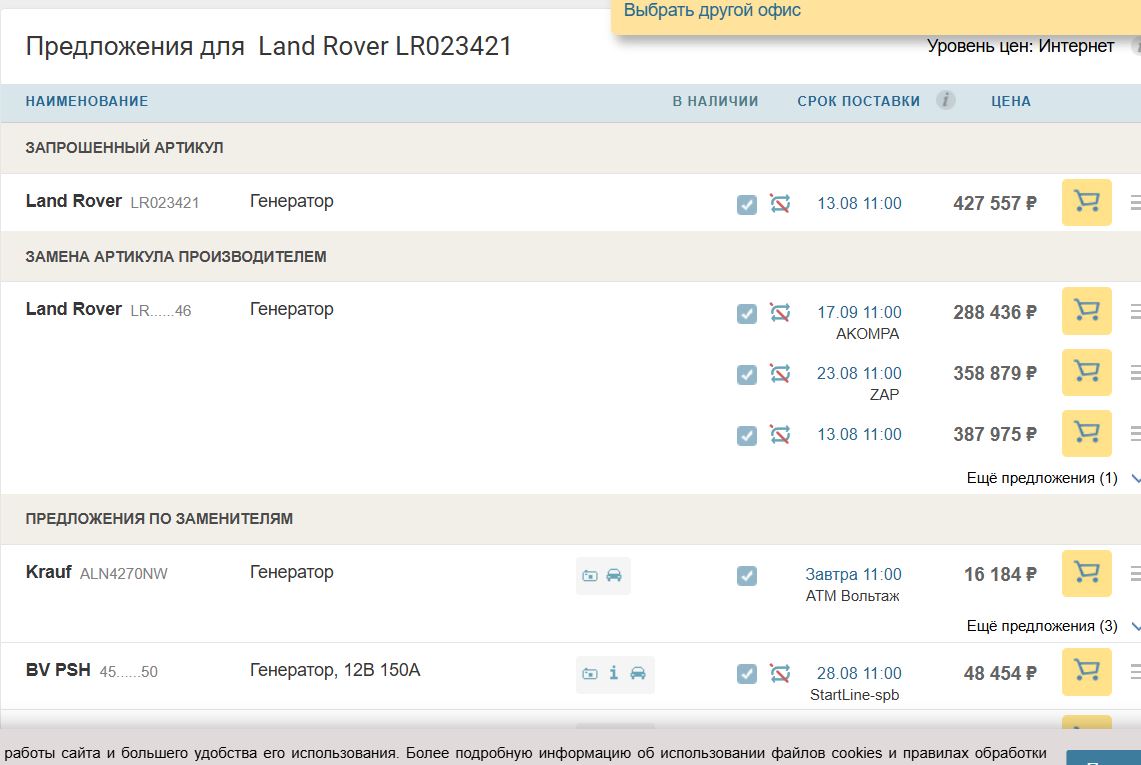This screenshot has width=1141, height=765.
Task: Add BV PSH 48 454 ₽ to cart
Action: [x=1086, y=672]
